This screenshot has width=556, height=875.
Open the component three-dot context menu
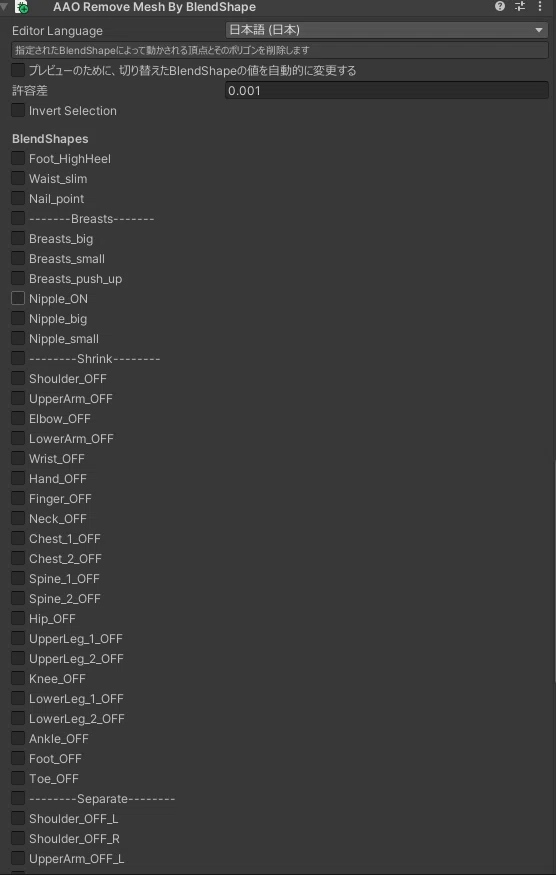tap(539, 7)
